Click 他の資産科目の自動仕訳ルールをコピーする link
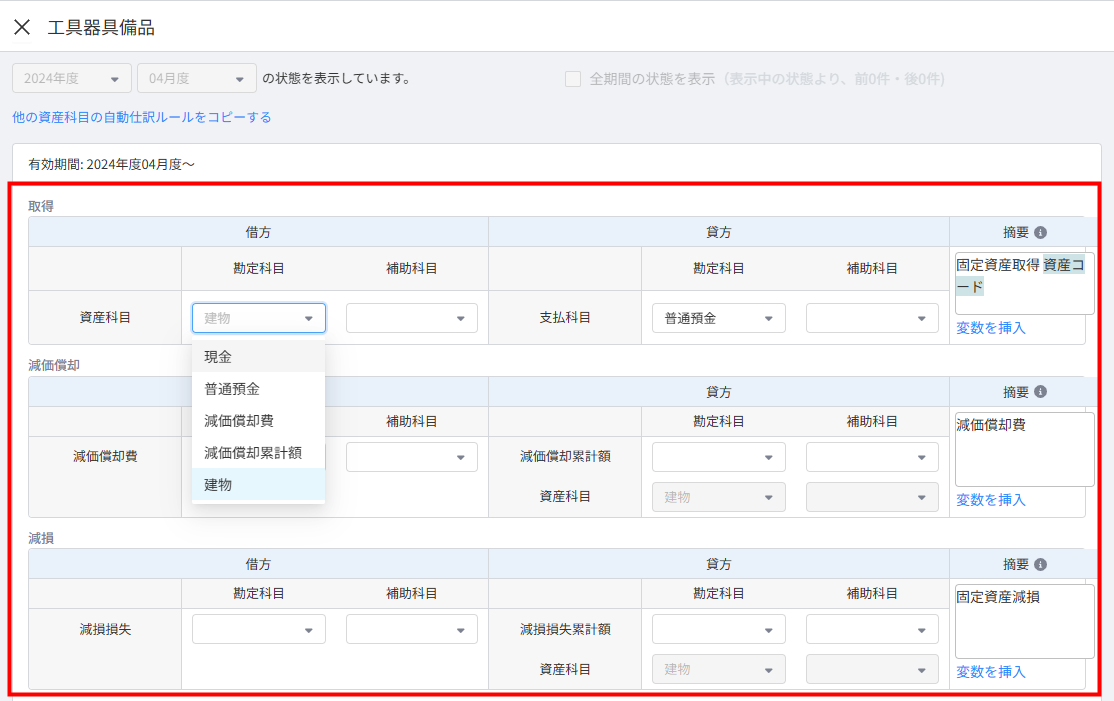1114x701 pixels. click(141, 117)
